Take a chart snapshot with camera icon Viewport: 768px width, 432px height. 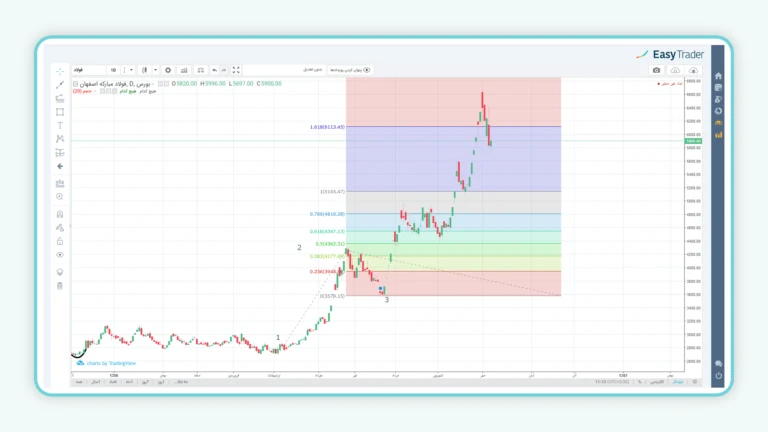(x=656, y=70)
